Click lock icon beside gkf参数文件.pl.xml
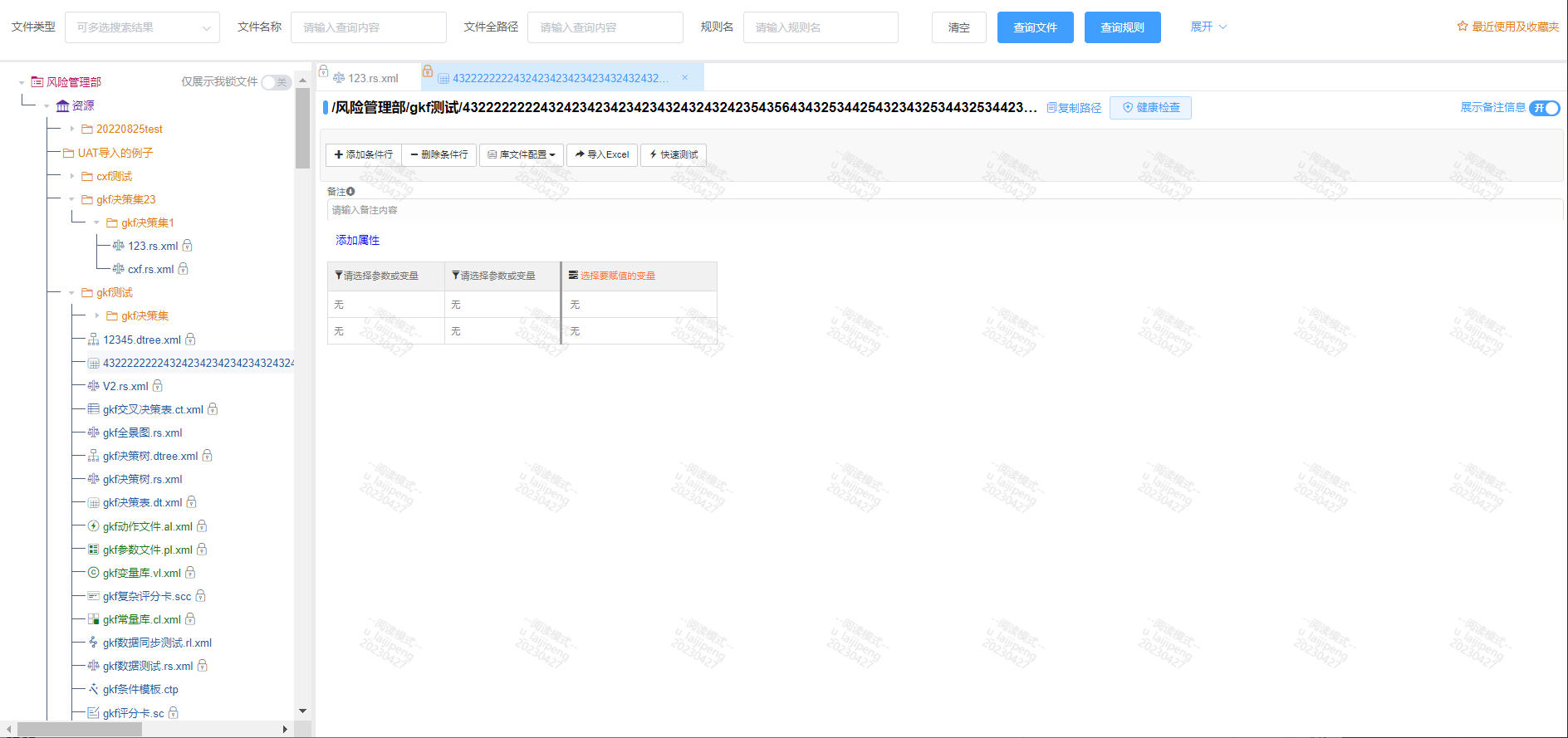The height and width of the screenshot is (738, 1568). click(x=202, y=550)
